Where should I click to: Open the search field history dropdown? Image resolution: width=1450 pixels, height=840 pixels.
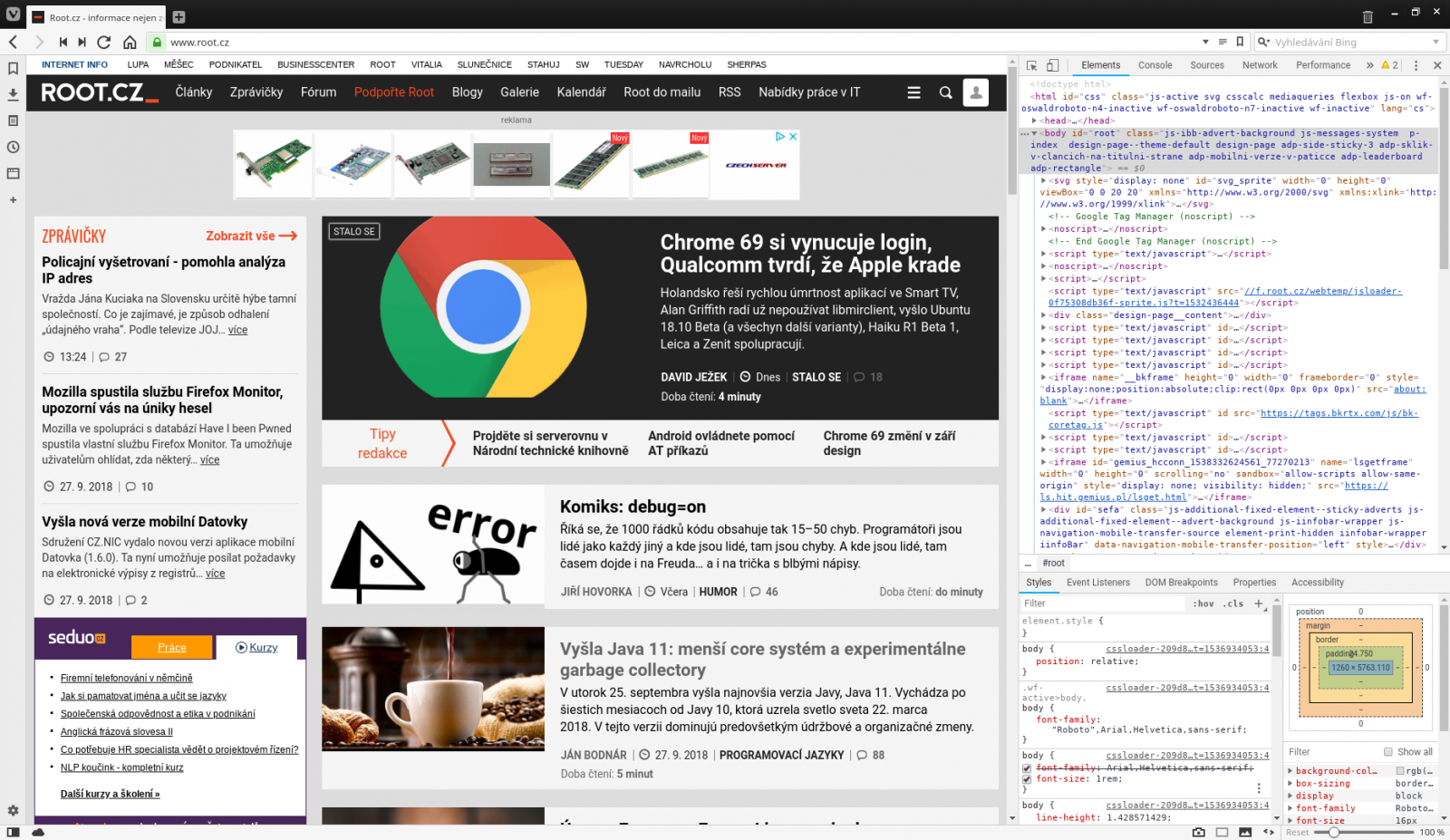[x=1435, y=42]
